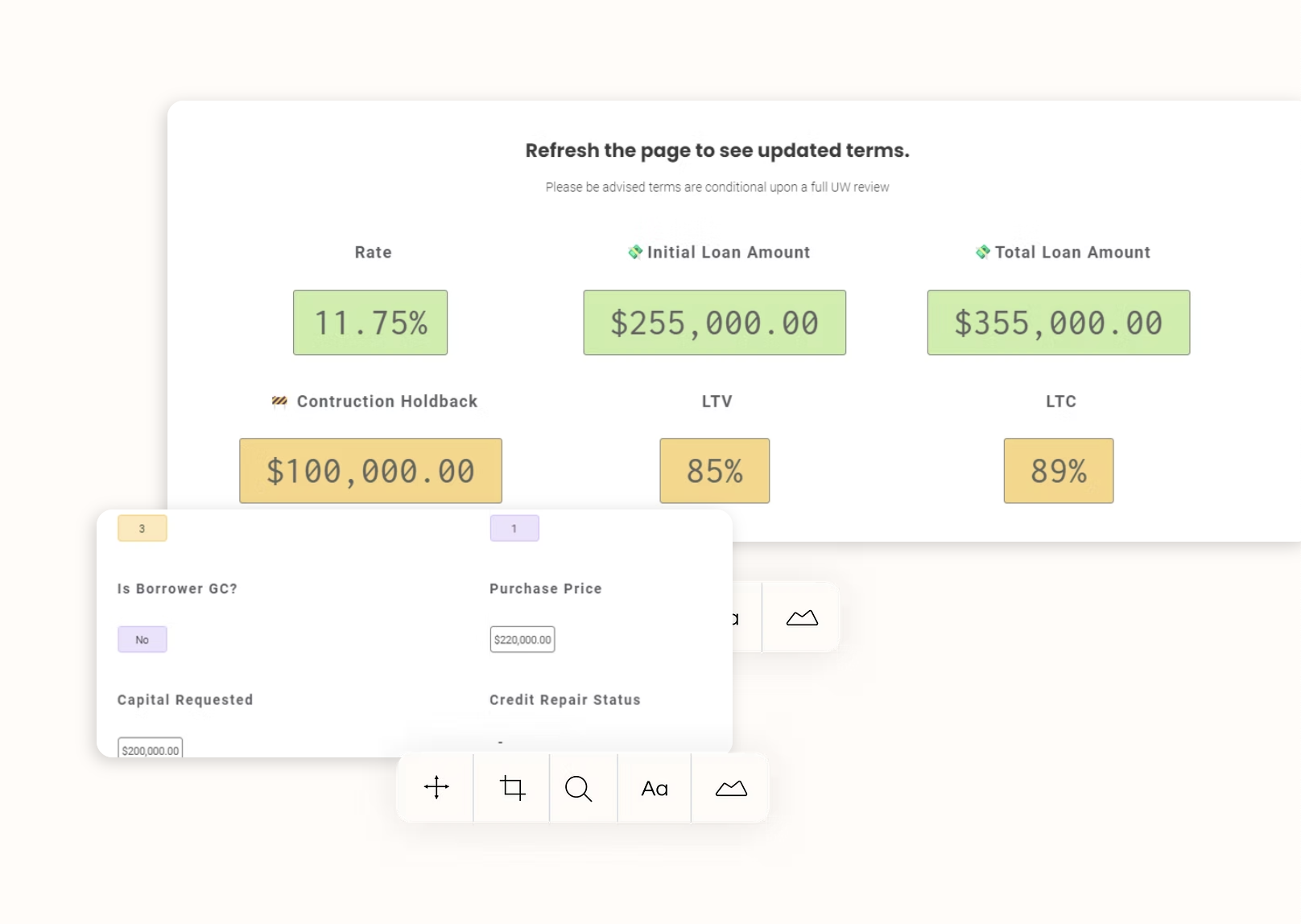Click the 11.75% Rate value box
The width and height of the screenshot is (1301, 924).
[x=370, y=323]
